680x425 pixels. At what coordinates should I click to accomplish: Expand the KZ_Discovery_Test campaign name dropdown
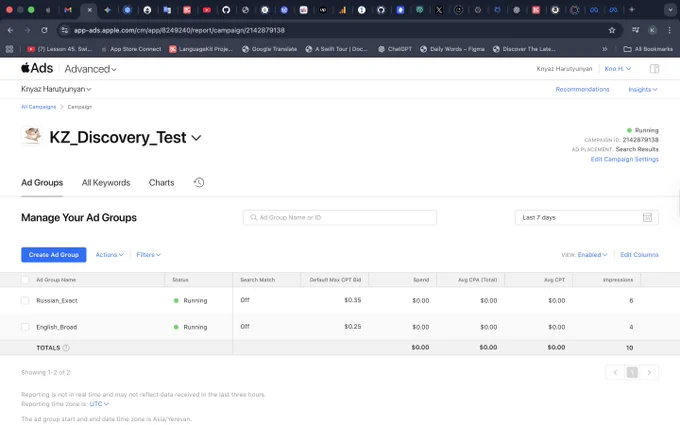click(196, 138)
